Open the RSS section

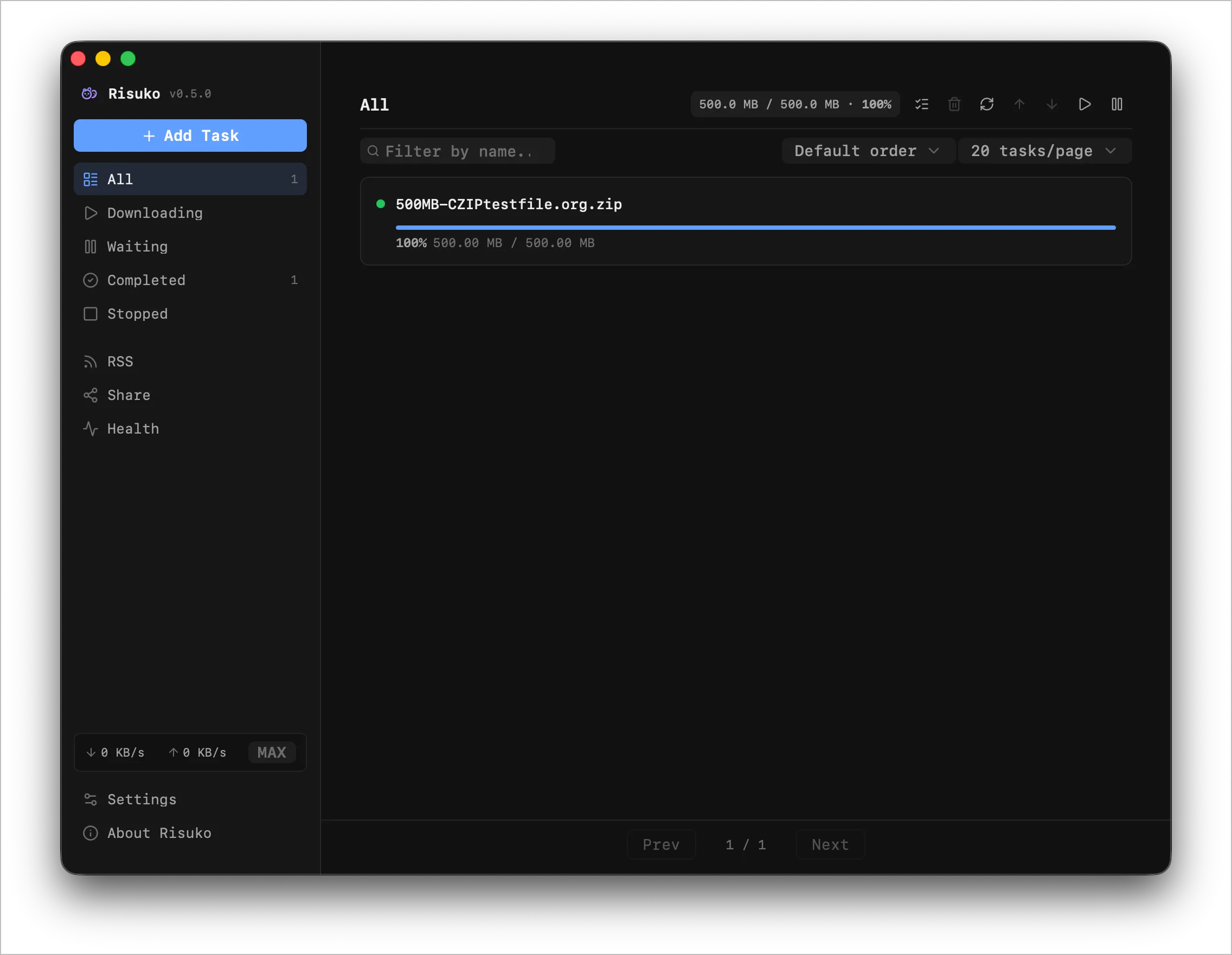[x=190, y=362]
